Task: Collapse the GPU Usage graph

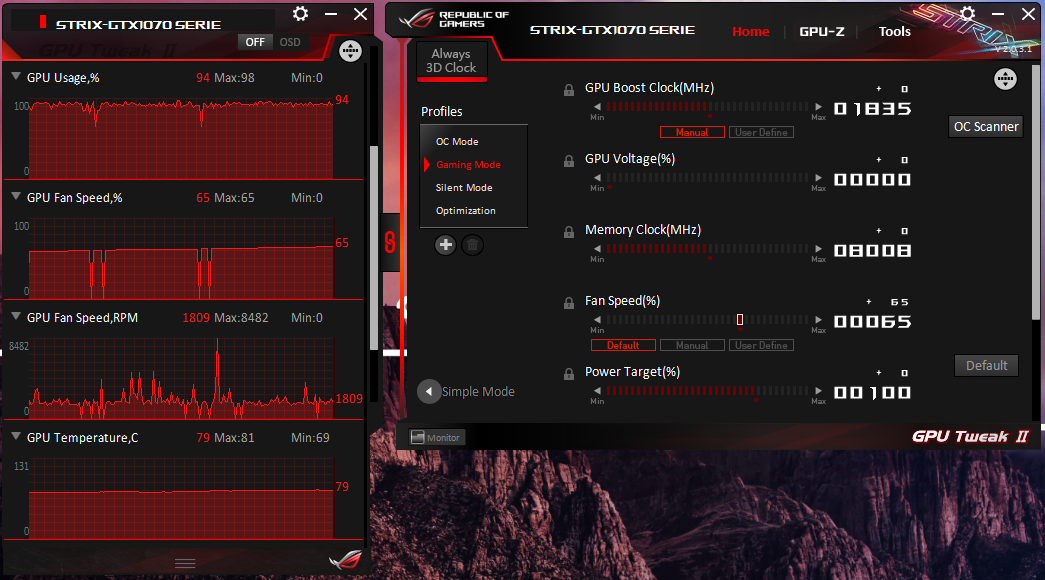Action: coord(16,77)
